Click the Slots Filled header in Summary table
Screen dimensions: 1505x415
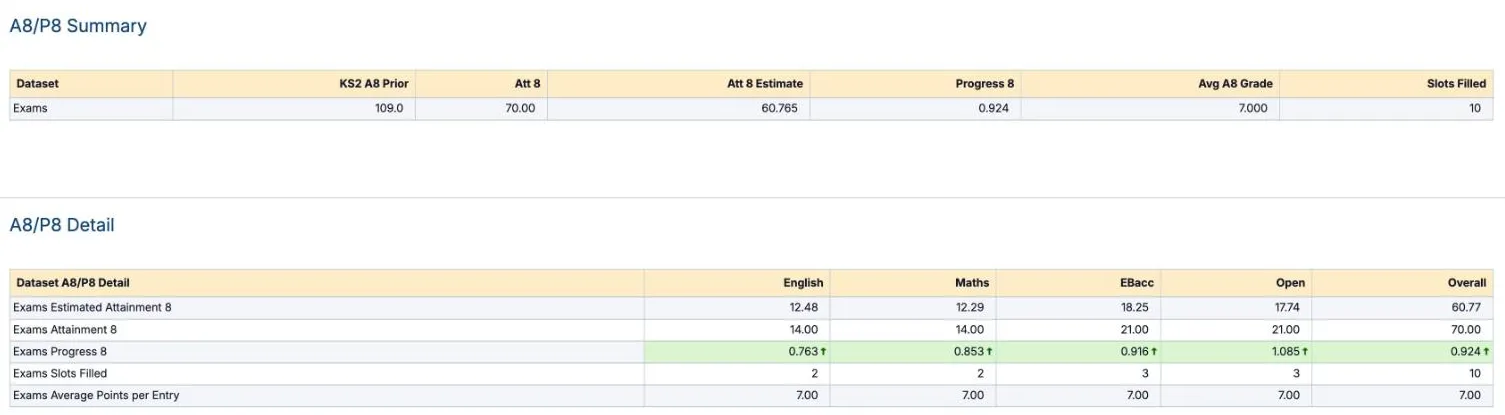point(1386,84)
